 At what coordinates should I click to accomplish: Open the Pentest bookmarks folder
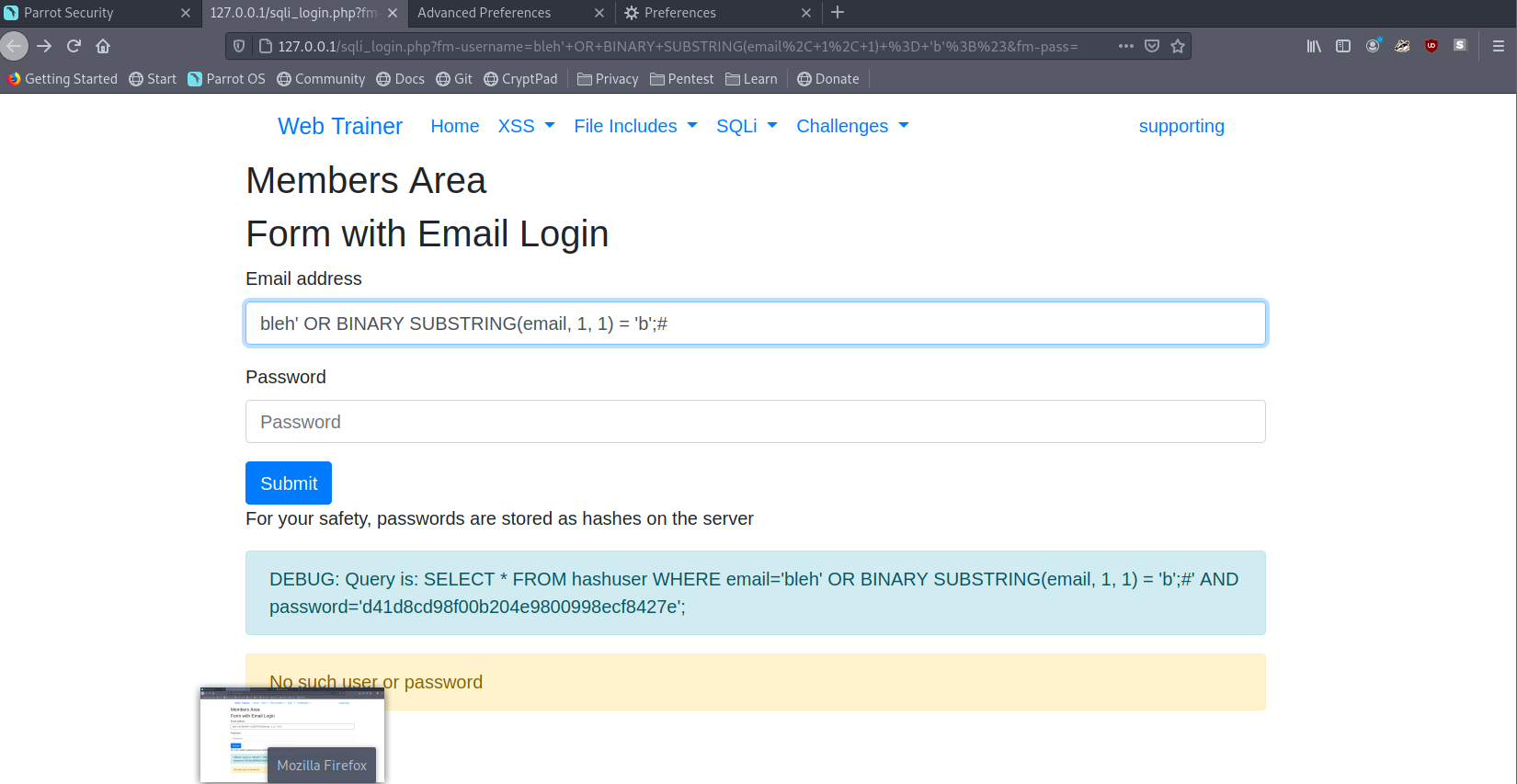coord(682,79)
